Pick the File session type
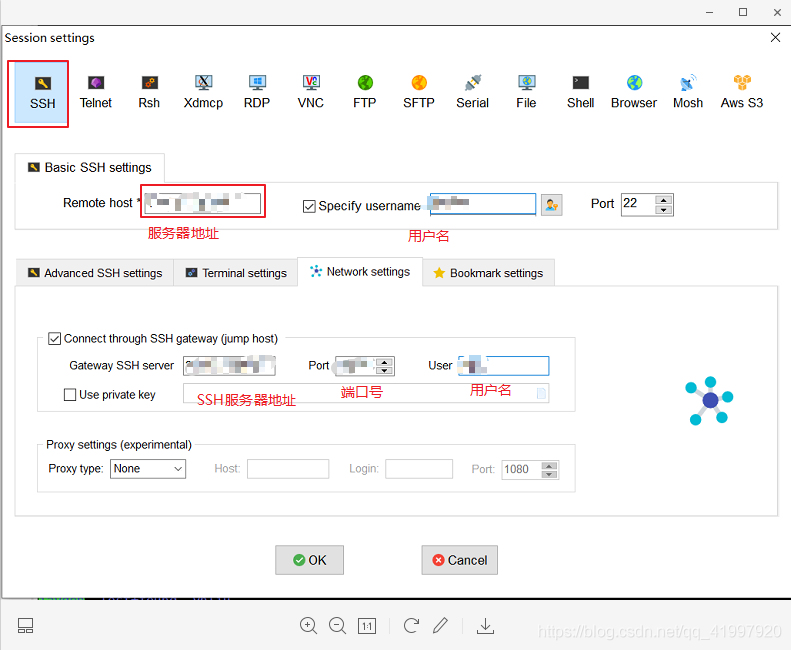 [526, 93]
